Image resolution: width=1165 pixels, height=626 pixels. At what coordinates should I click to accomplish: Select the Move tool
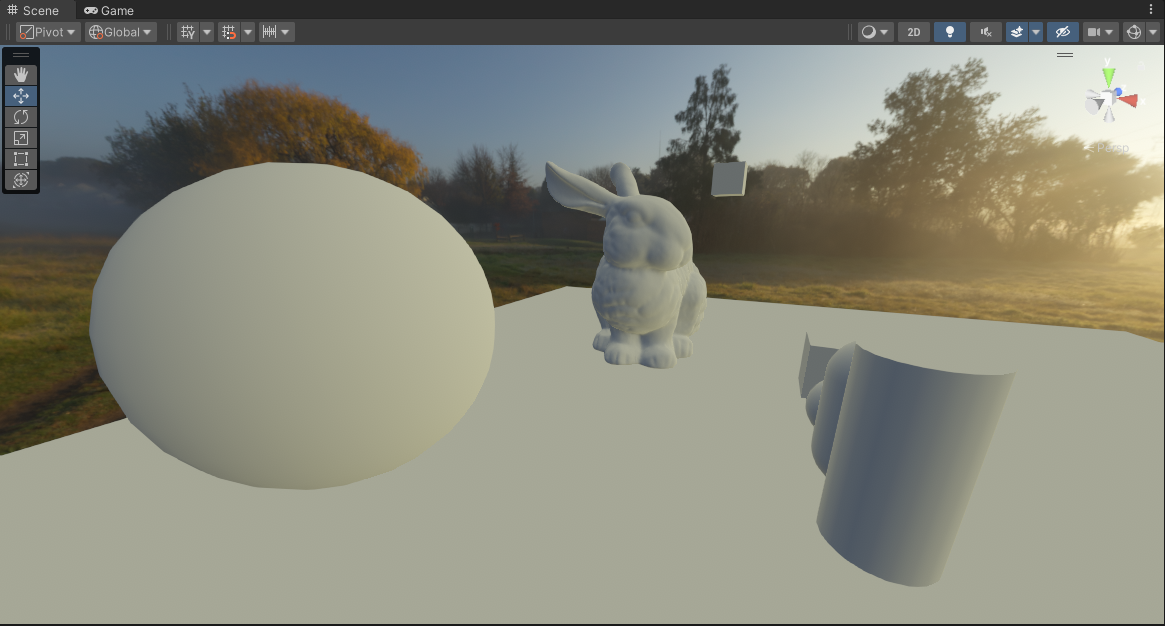tap(21, 96)
